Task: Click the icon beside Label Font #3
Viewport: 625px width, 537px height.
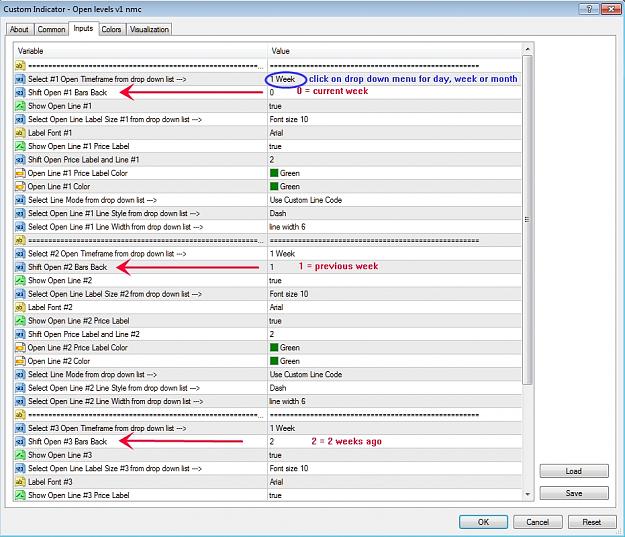Action: (x=20, y=482)
